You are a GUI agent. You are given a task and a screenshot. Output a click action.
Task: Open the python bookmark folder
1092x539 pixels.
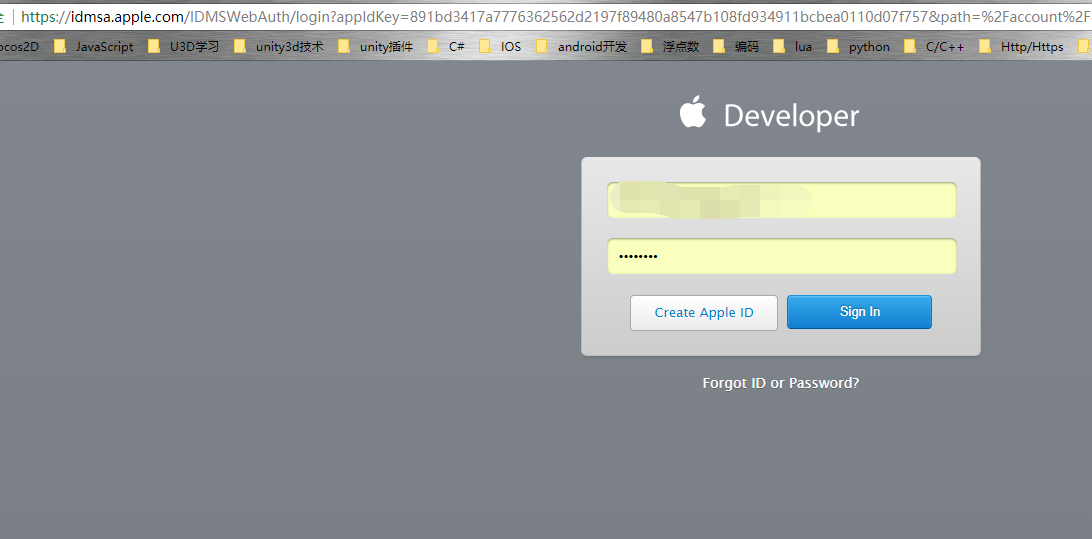[x=859, y=47]
